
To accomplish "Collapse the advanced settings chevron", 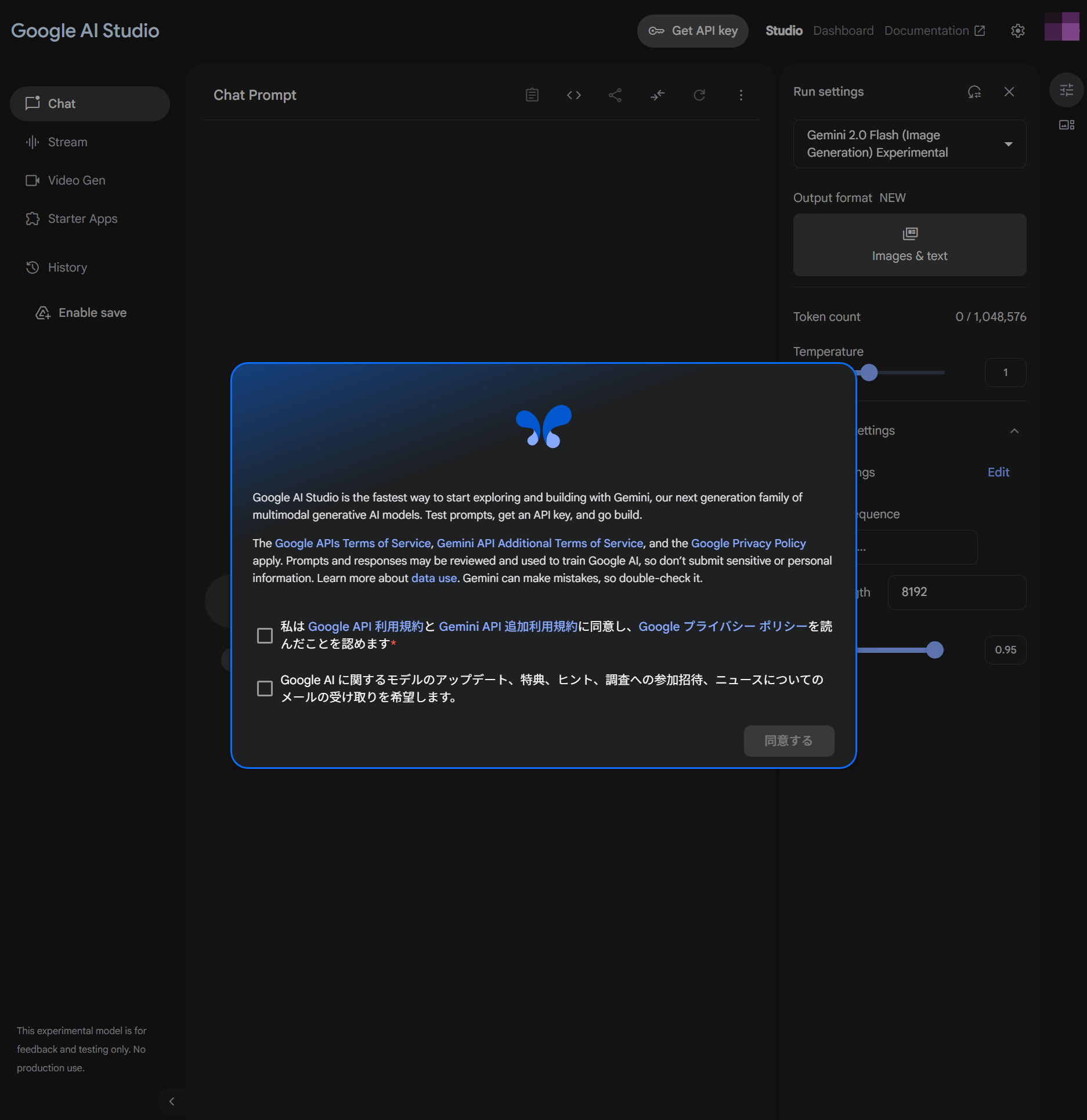I will tap(1014, 431).
